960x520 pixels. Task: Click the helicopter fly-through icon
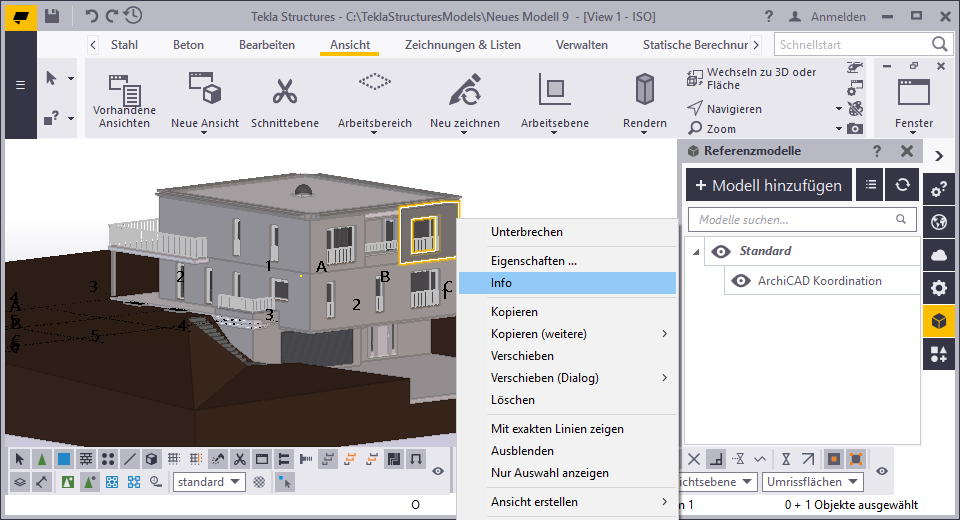855,67
